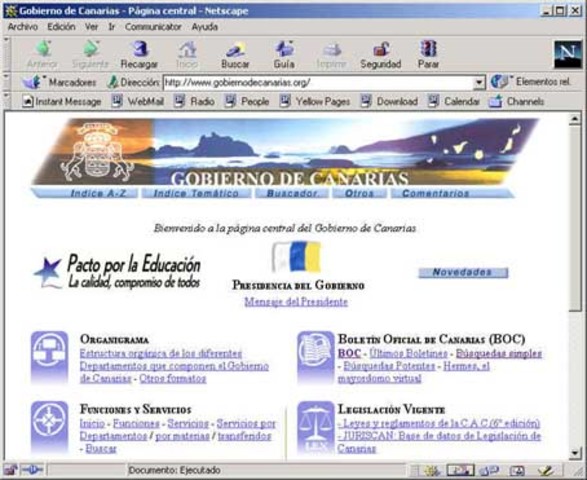Image resolution: width=587 pixels, height=480 pixels.
Task: Open the Communicator menu
Action: pyautogui.click(x=153, y=27)
